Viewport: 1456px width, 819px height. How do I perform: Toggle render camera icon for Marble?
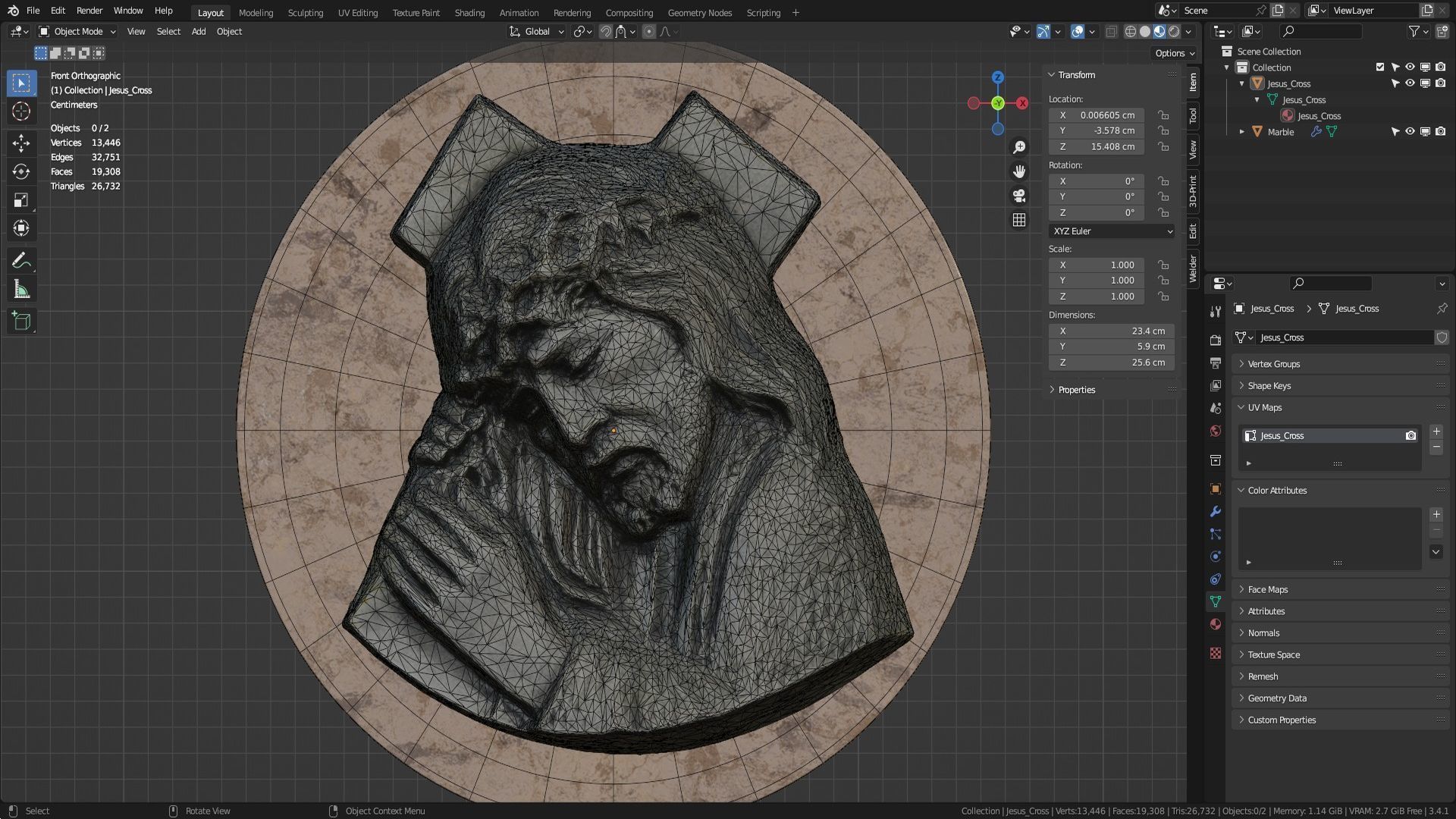1440,131
